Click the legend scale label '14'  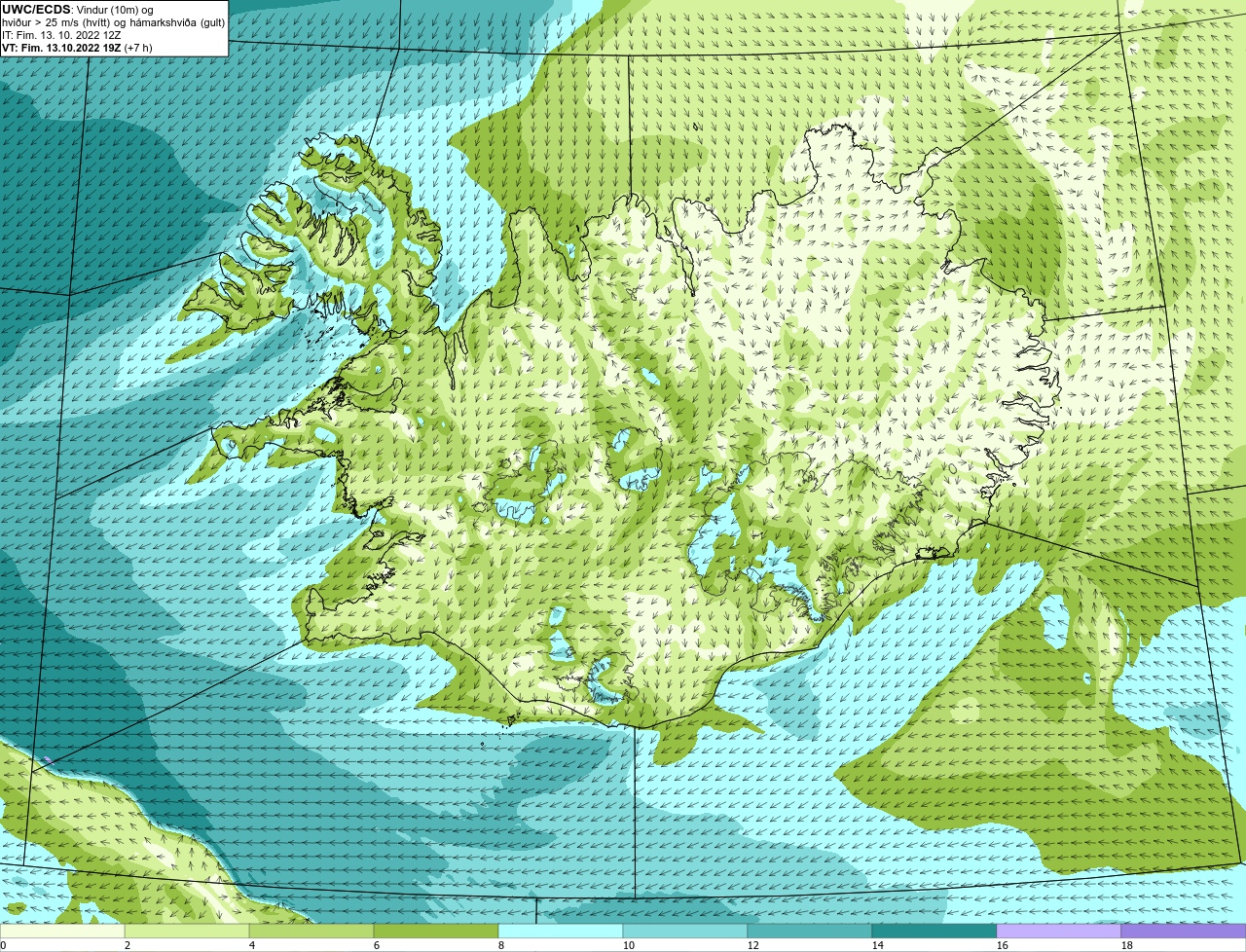[x=878, y=945]
